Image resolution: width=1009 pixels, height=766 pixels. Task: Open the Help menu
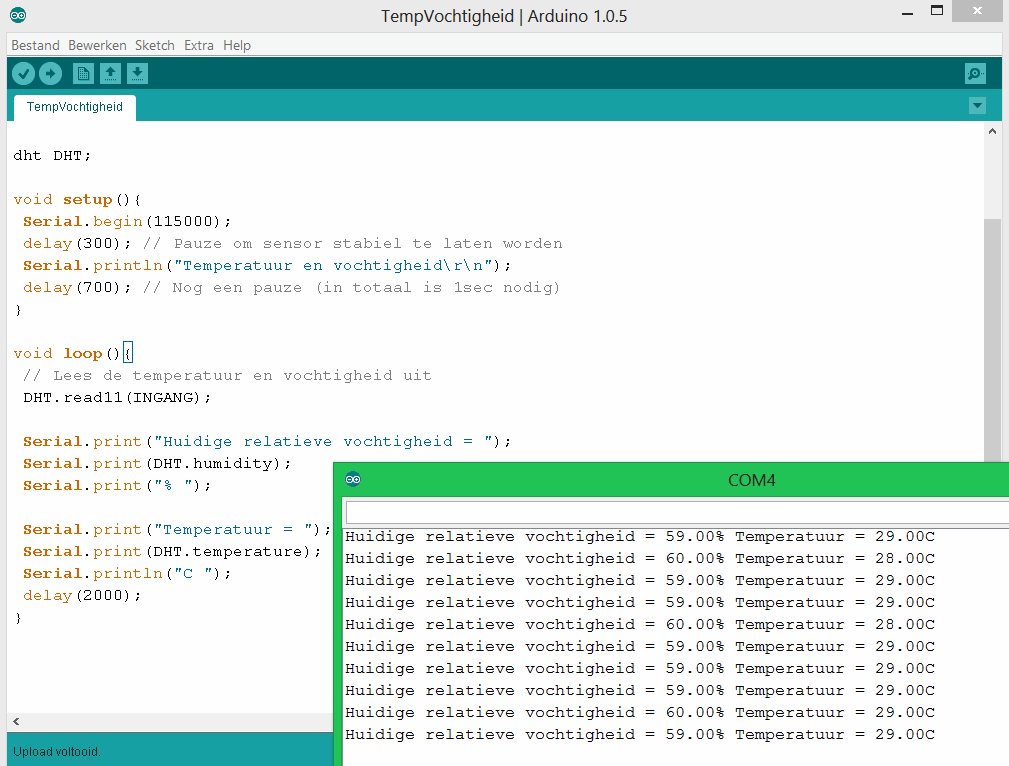pos(237,45)
